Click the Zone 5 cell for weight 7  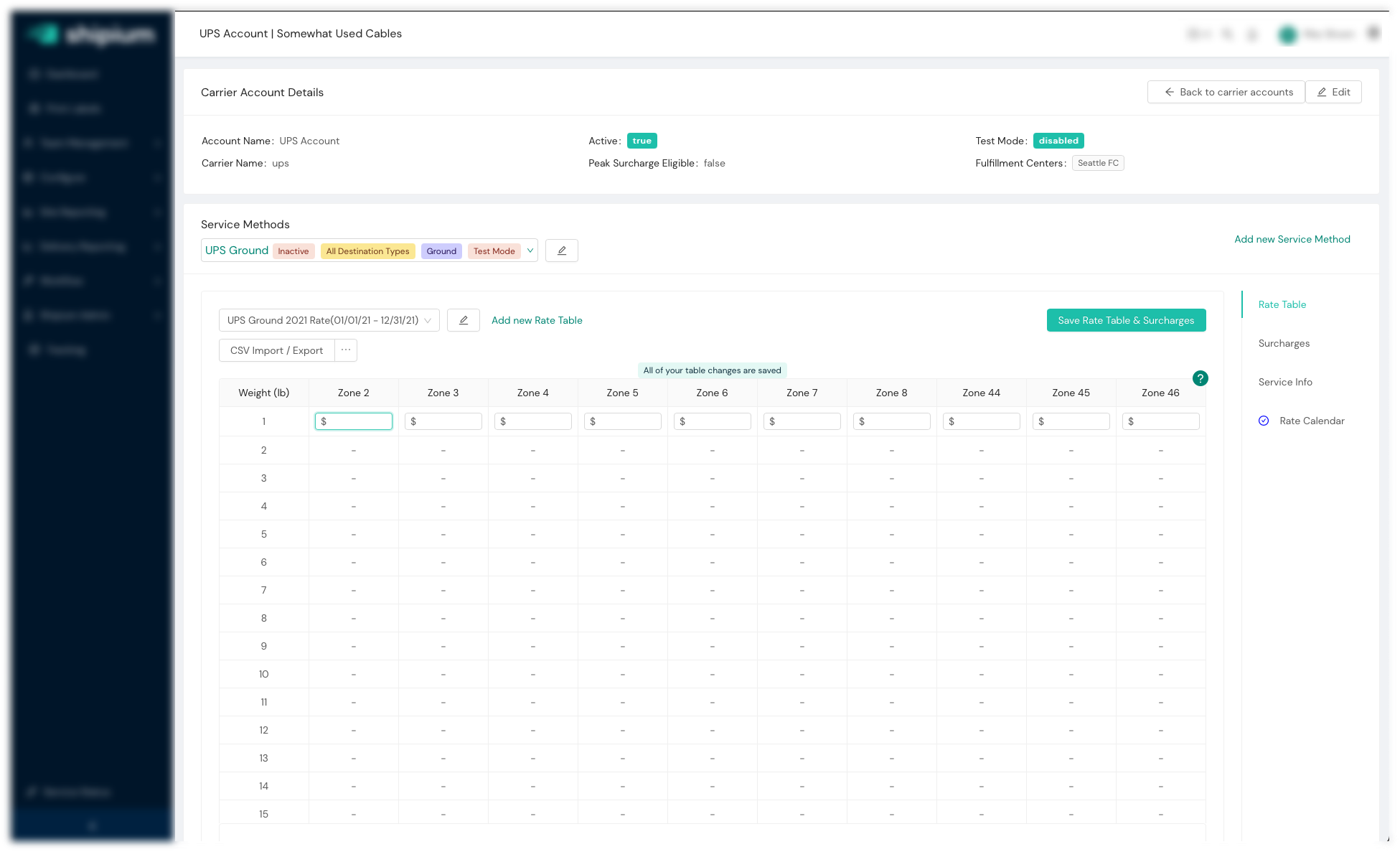point(622,590)
